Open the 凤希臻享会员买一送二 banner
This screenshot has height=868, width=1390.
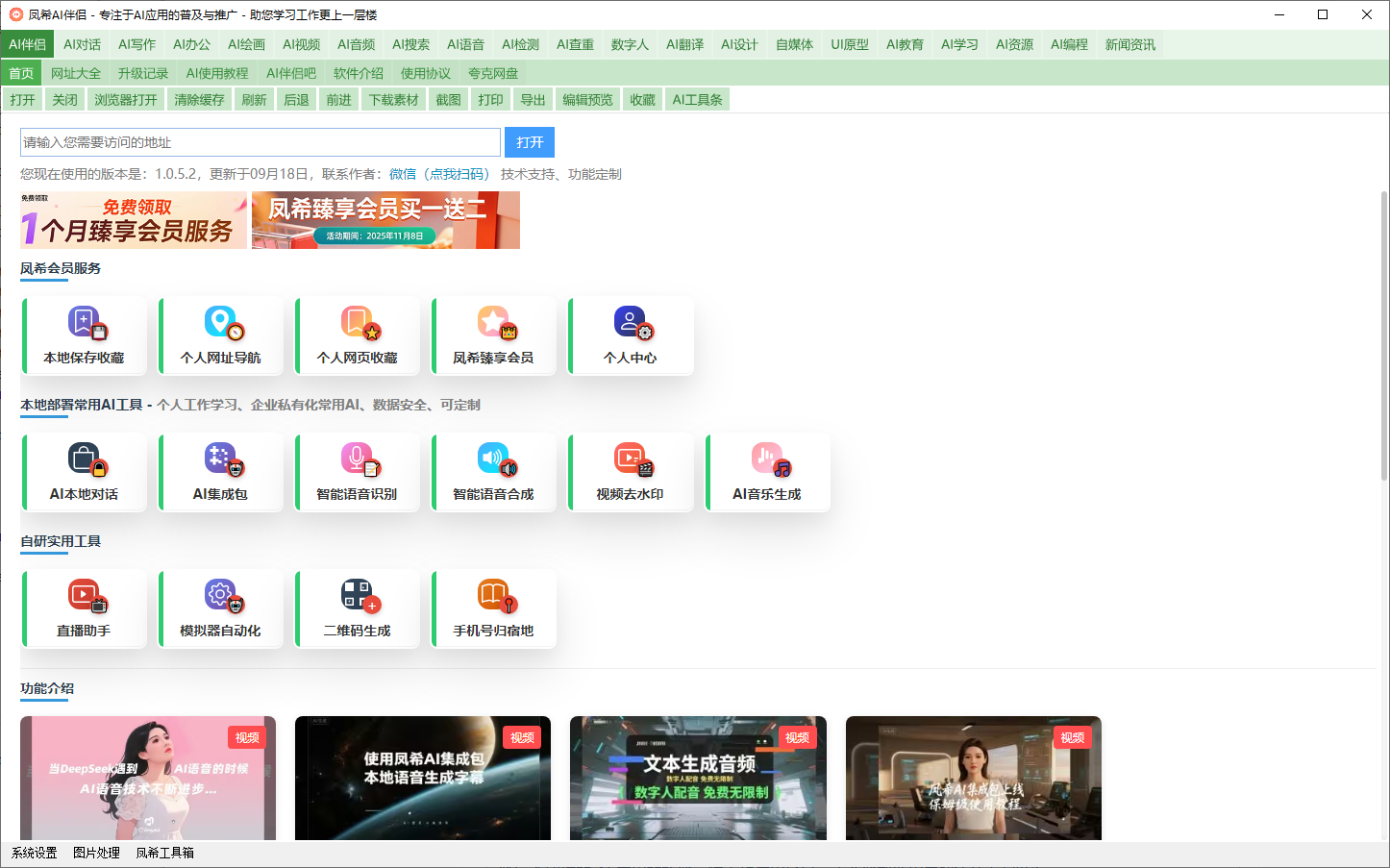click(385, 220)
